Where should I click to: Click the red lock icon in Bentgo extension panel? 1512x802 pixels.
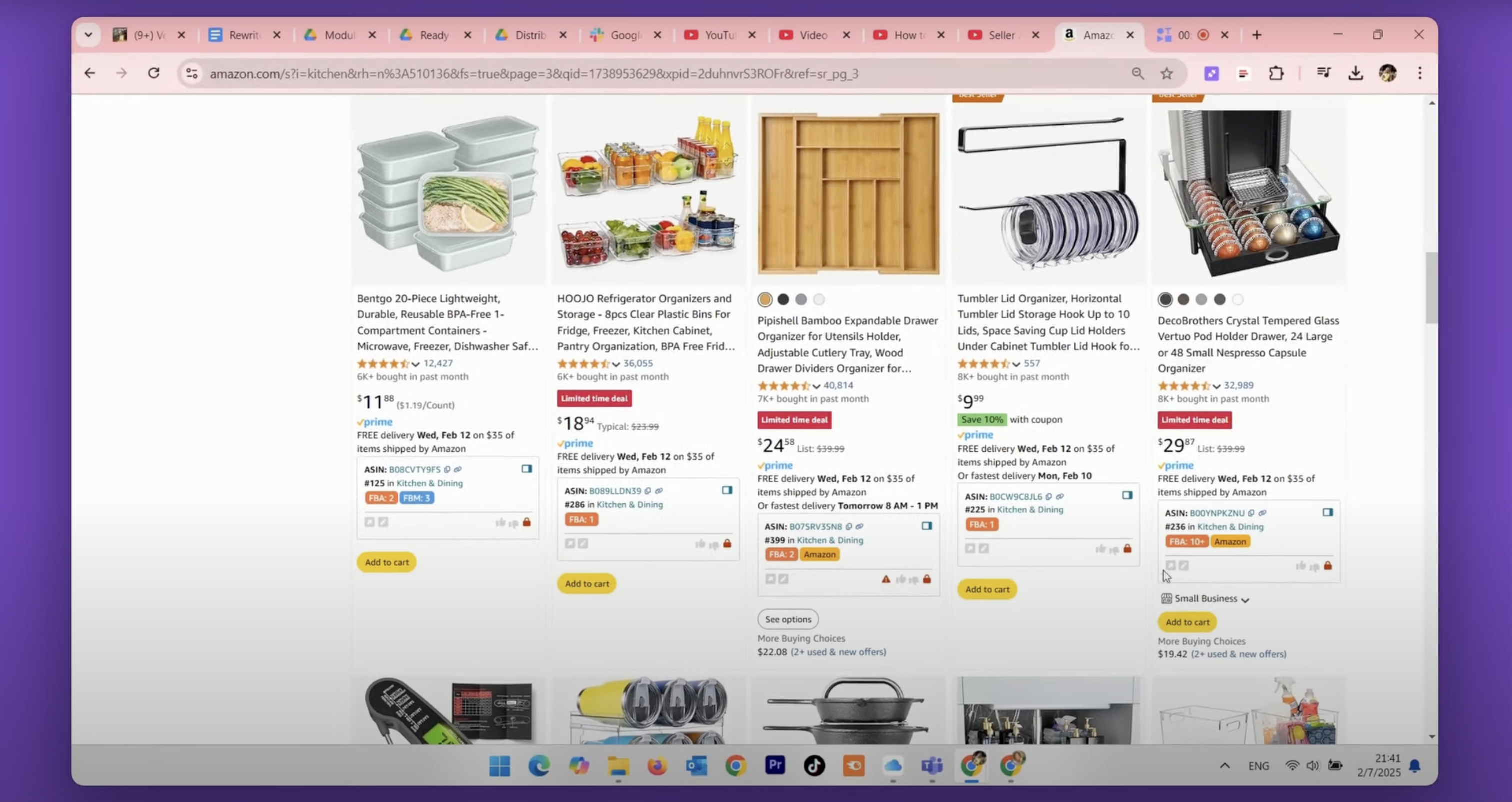[x=527, y=522]
